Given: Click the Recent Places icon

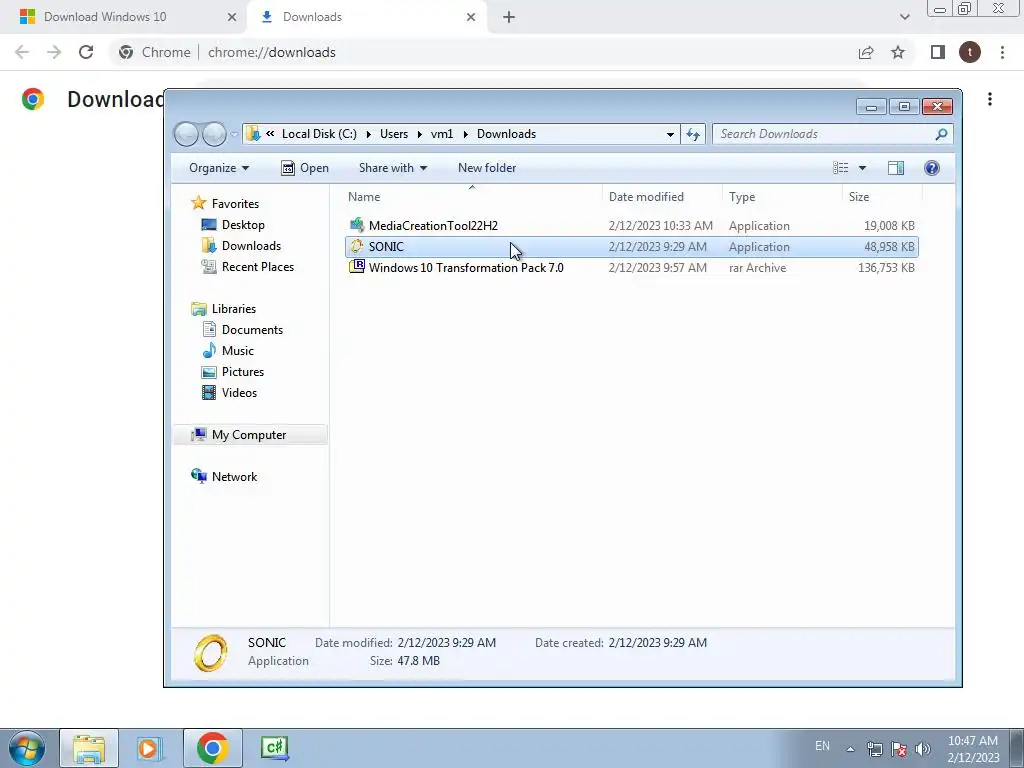Looking at the screenshot, I should (x=209, y=266).
